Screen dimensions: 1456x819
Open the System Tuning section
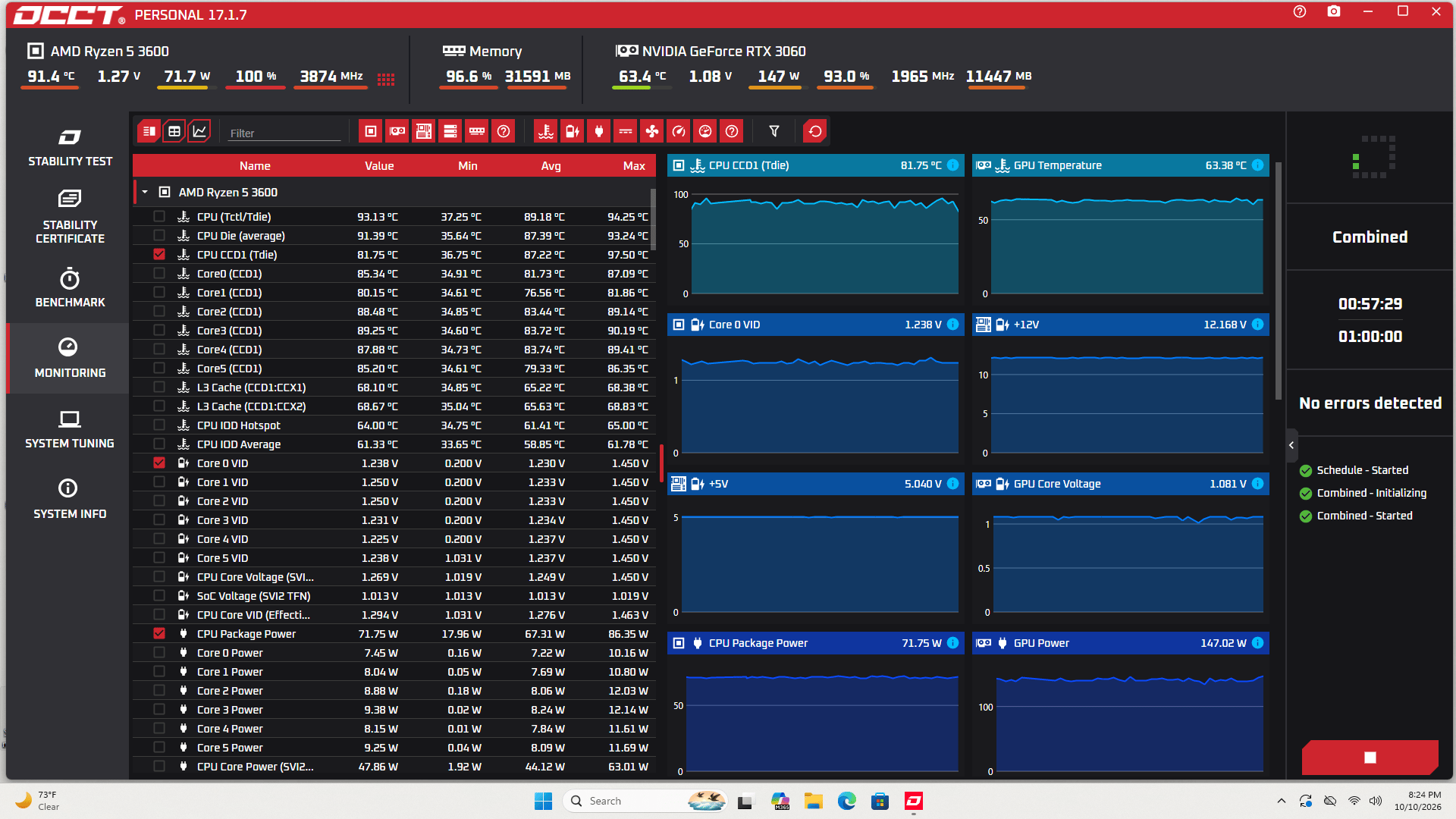(70, 429)
